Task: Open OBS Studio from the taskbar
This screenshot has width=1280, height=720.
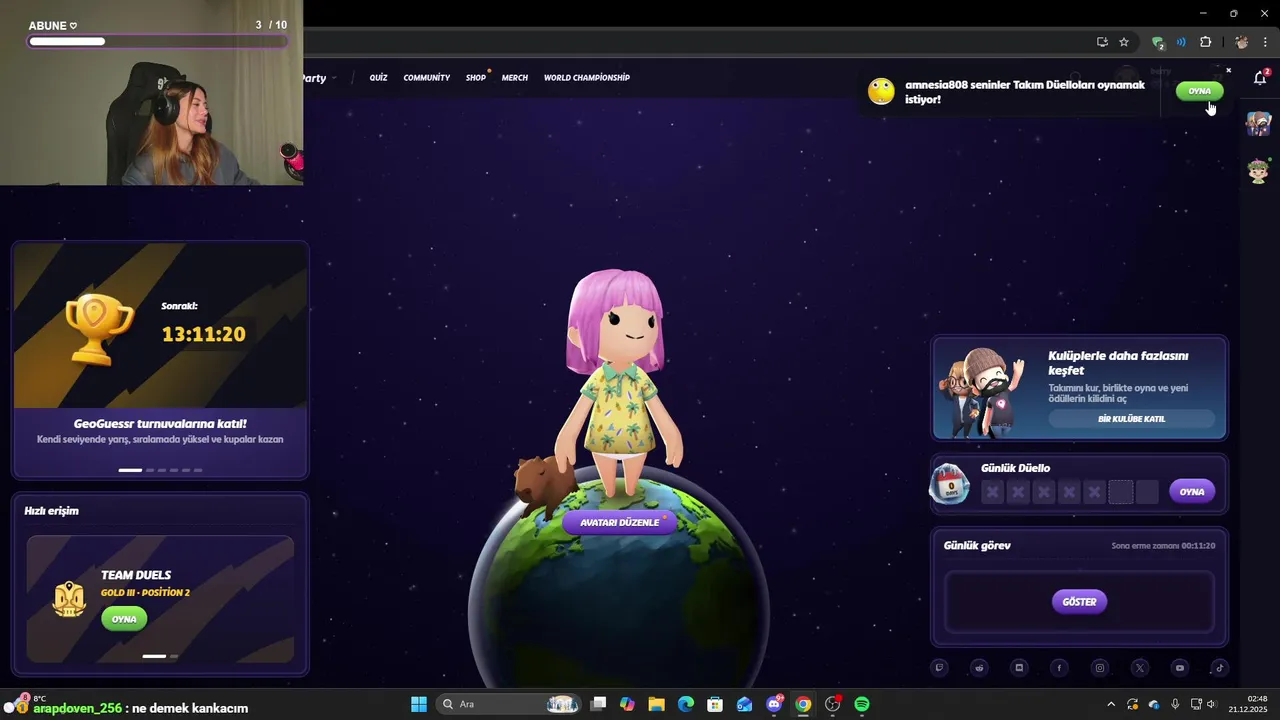Action: pyautogui.click(x=832, y=704)
